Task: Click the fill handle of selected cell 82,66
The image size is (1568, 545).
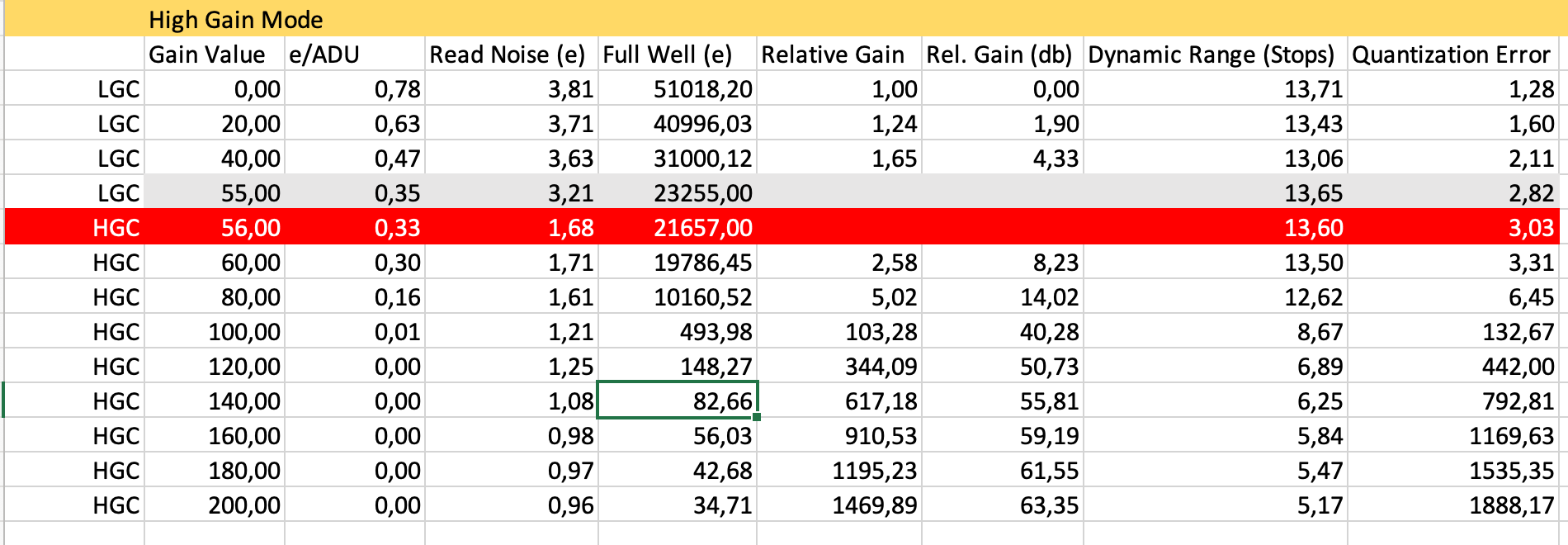Action: tap(757, 417)
